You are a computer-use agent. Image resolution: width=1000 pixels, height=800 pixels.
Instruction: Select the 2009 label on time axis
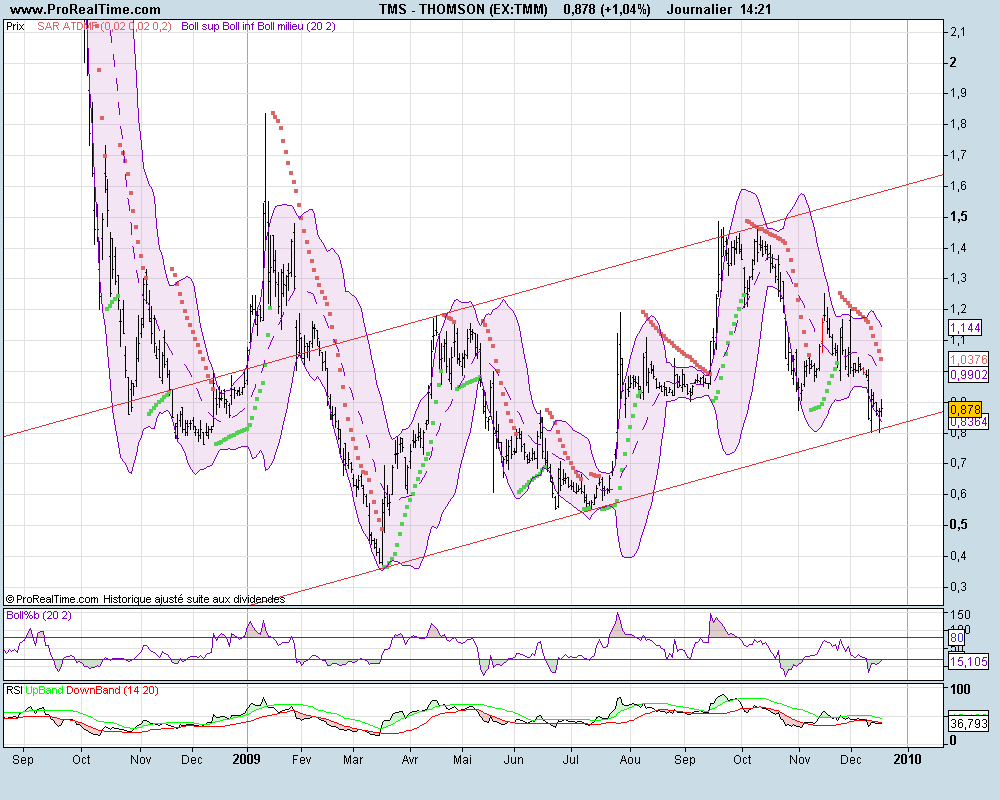[246, 759]
